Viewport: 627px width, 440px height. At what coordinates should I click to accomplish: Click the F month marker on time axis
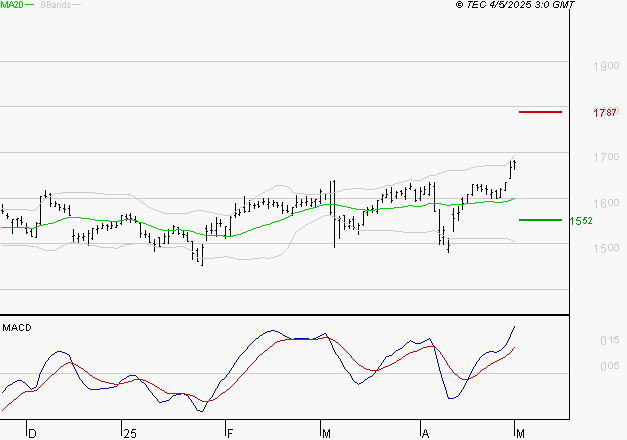click(x=230, y=434)
